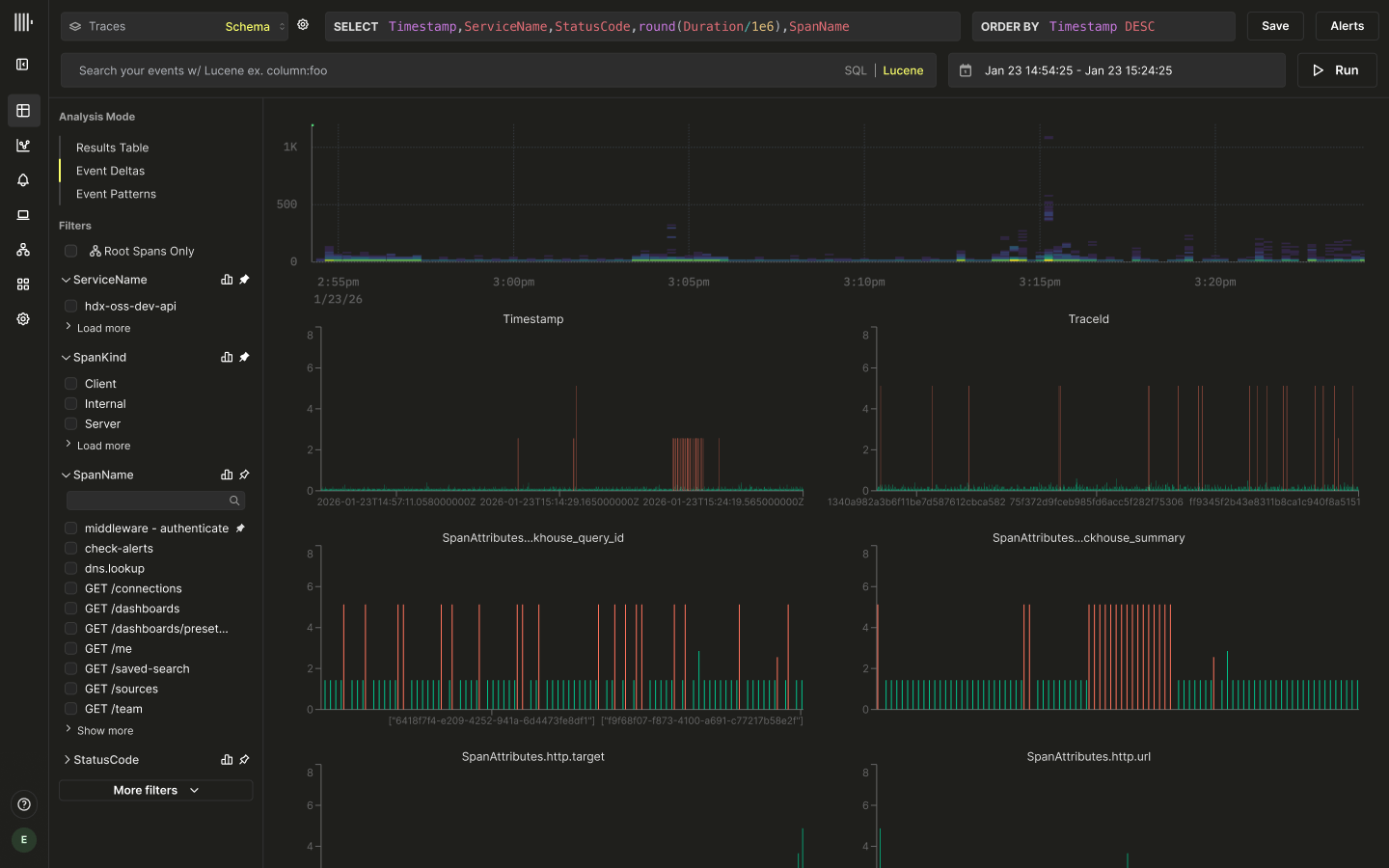Open the Alerts bell icon in sidebar

22,180
